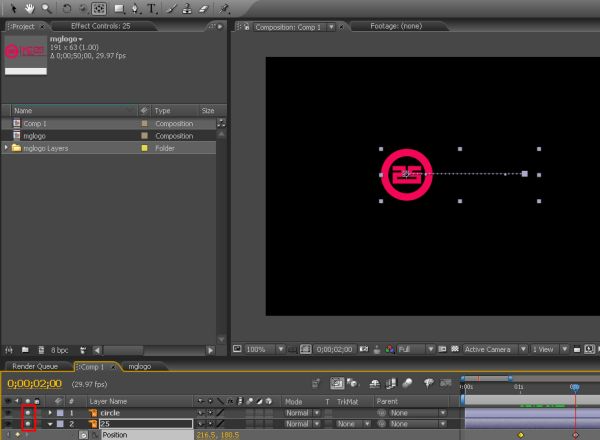Expand the mglogo Layers folder
600x440 pixels.
[x=6, y=148]
